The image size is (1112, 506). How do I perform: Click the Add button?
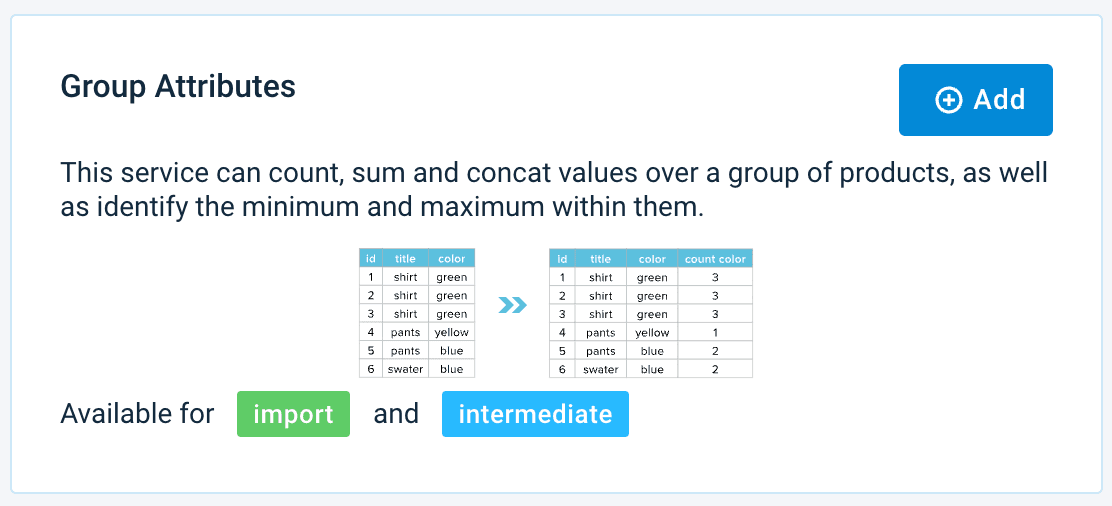[x=975, y=100]
